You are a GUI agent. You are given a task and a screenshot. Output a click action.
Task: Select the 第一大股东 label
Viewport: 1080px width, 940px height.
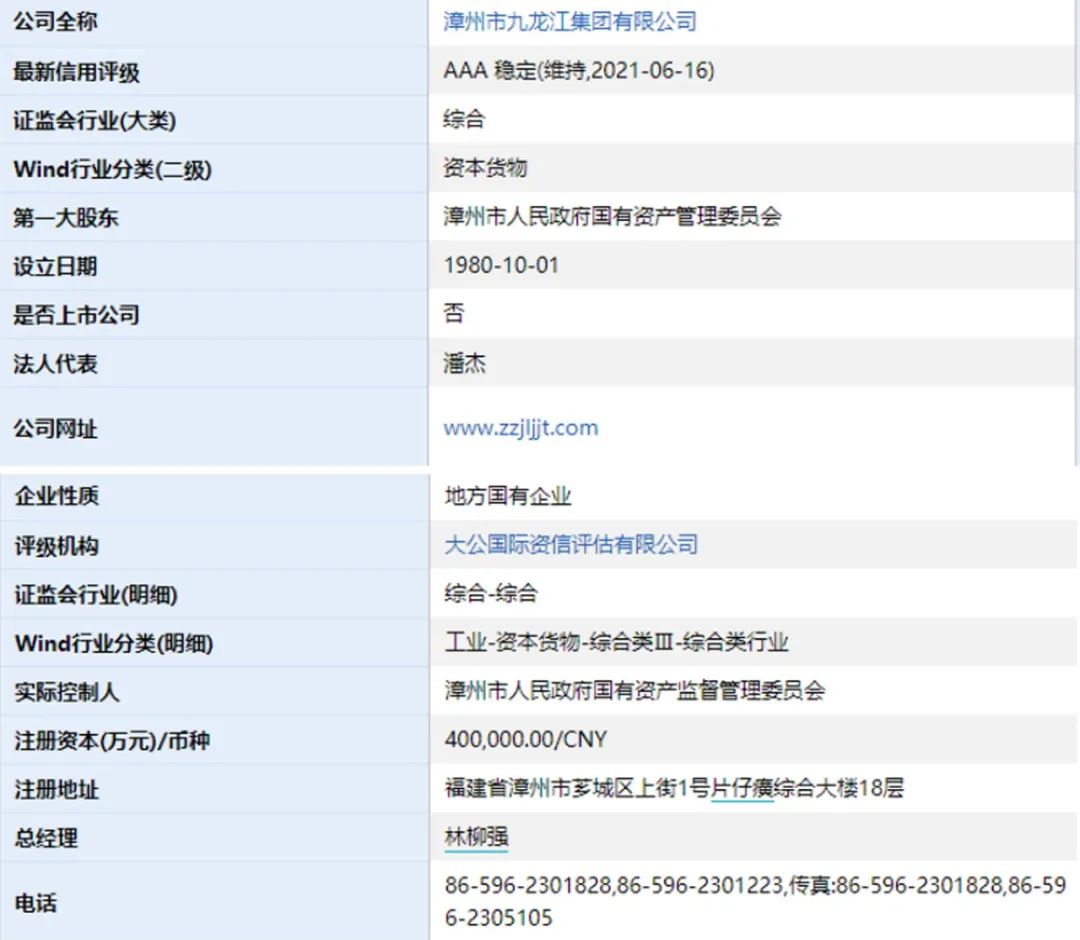tap(65, 218)
